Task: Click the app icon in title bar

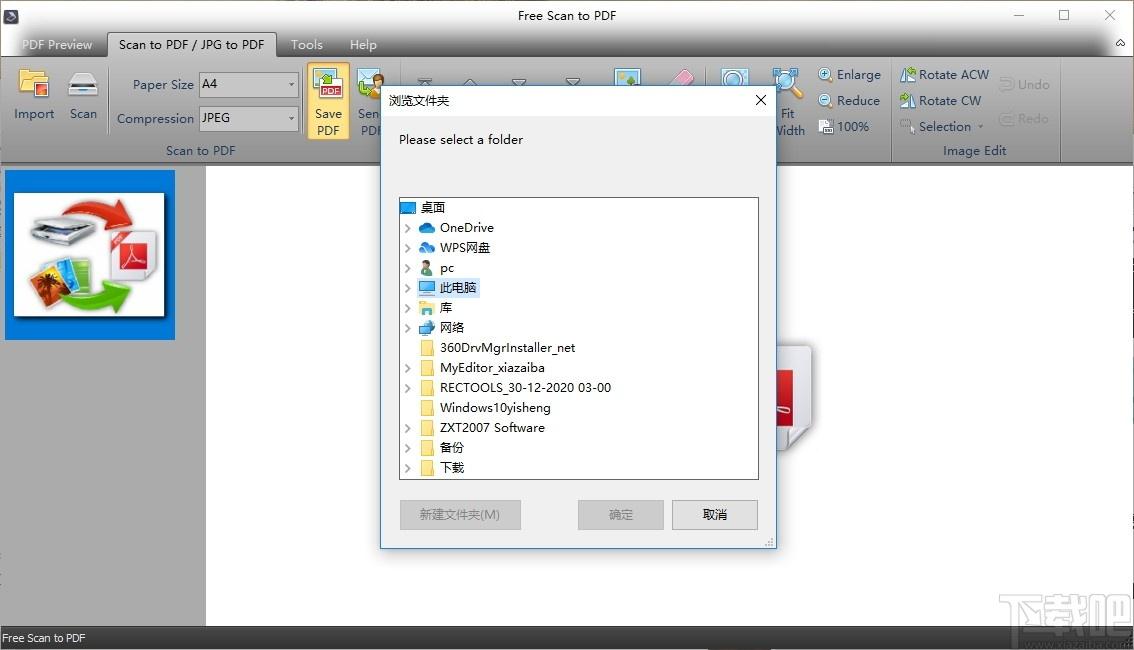Action: (11, 16)
